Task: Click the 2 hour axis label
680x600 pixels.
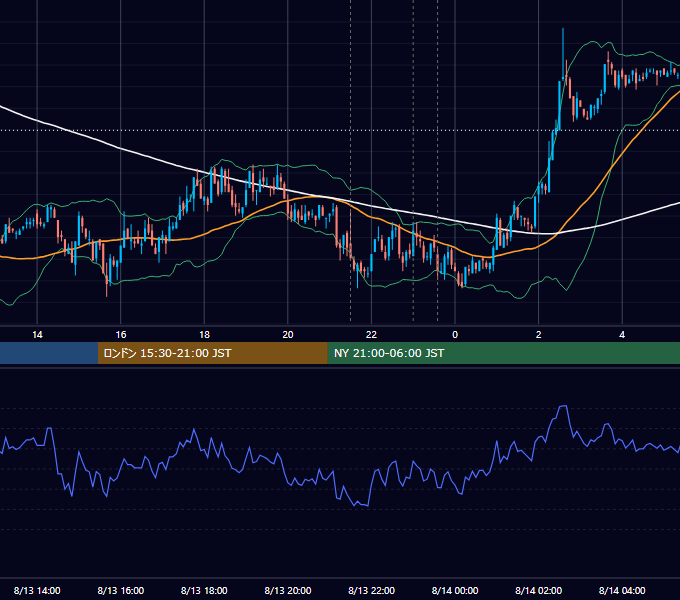Action: click(x=539, y=335)
